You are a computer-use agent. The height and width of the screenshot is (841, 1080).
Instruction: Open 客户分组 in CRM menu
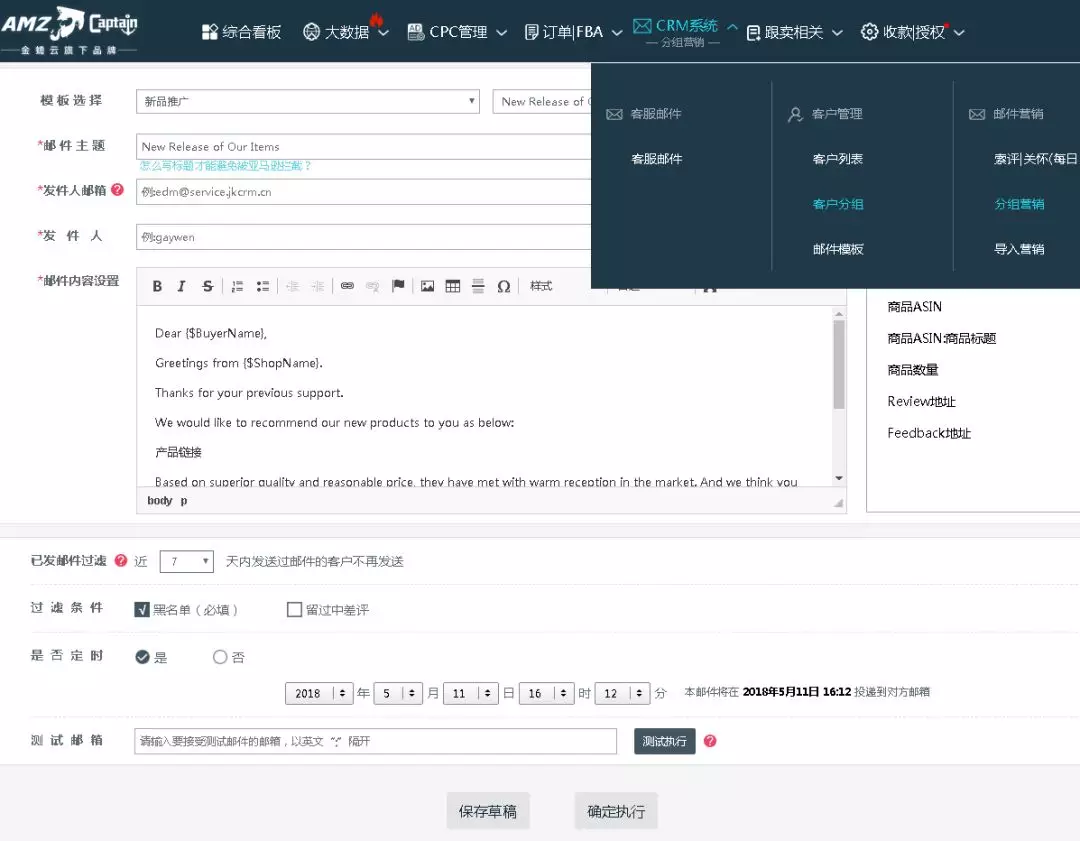(838, 204)
